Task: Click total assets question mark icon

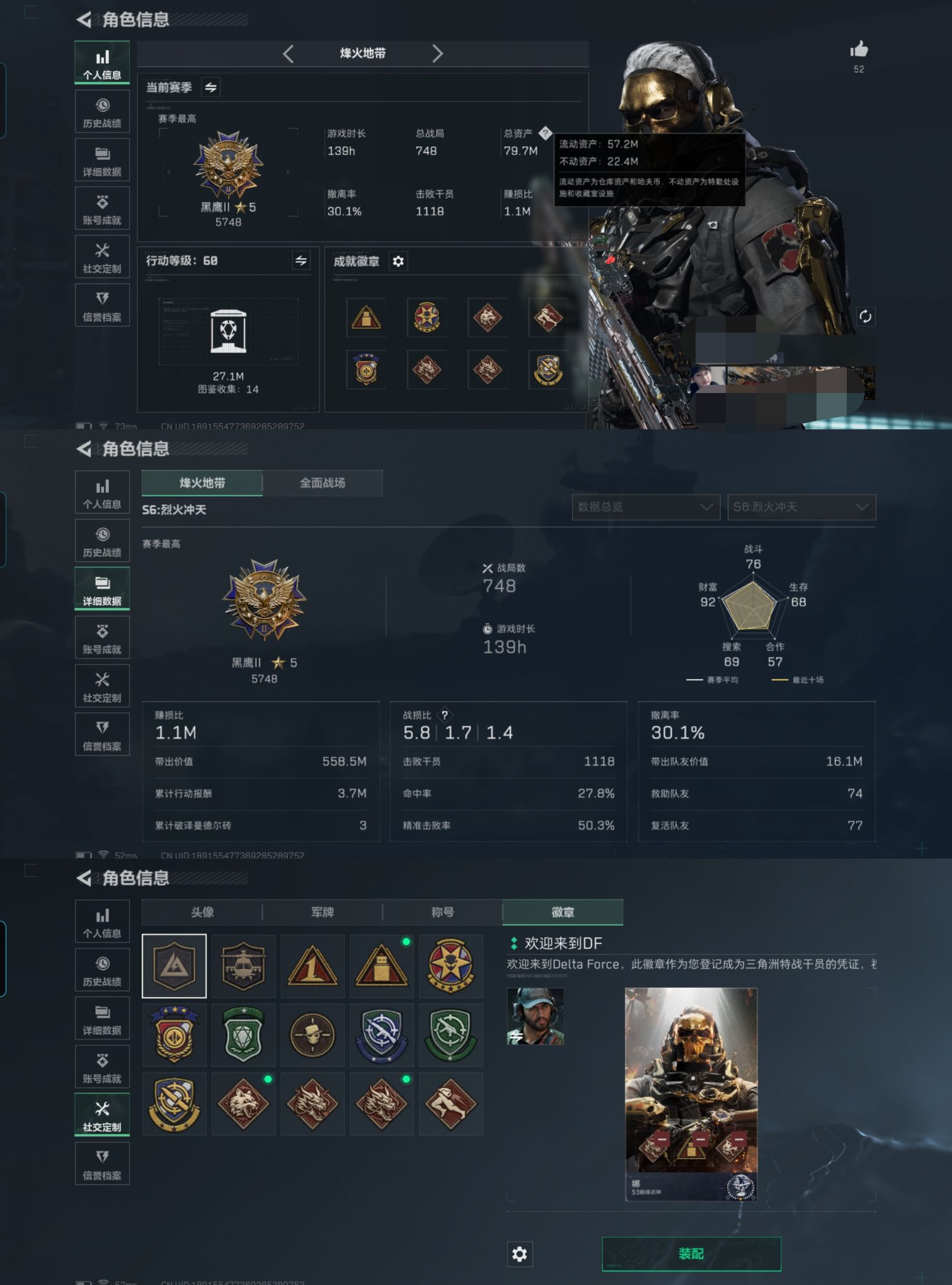Action: pyautogui.click(x=545, y=133)
